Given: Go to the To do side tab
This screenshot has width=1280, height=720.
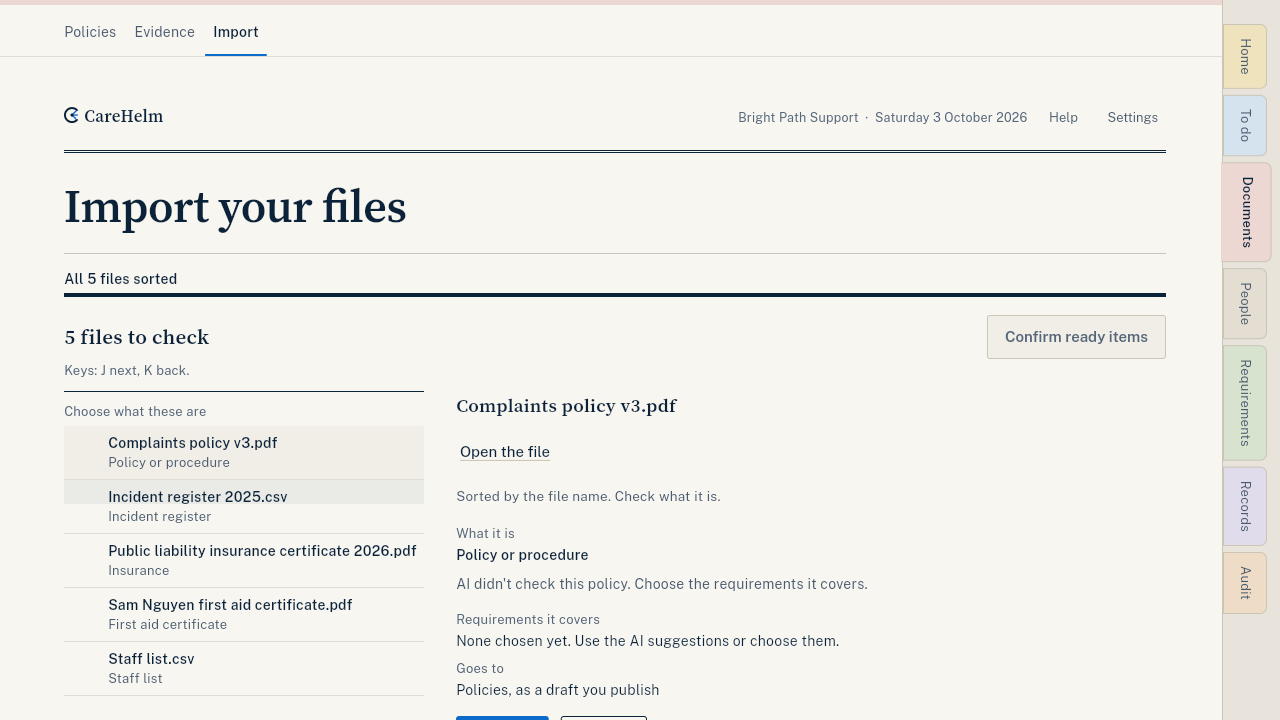Looking at the screenshot, I should pos(1245,126).
